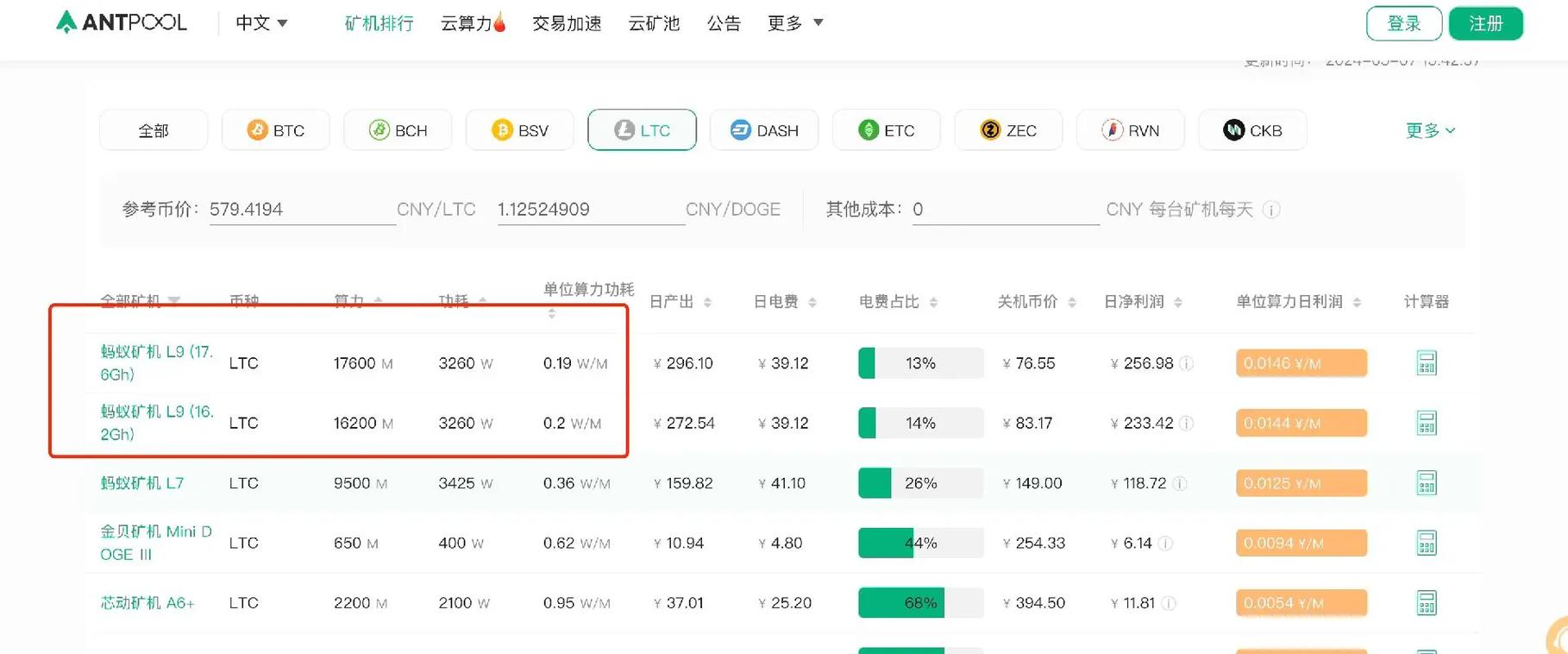Click the 13% electricity ratio bar
Image resolution: width=1568 pixels, height=654 pixels.
pyautogui.click(x=920, y=363)
